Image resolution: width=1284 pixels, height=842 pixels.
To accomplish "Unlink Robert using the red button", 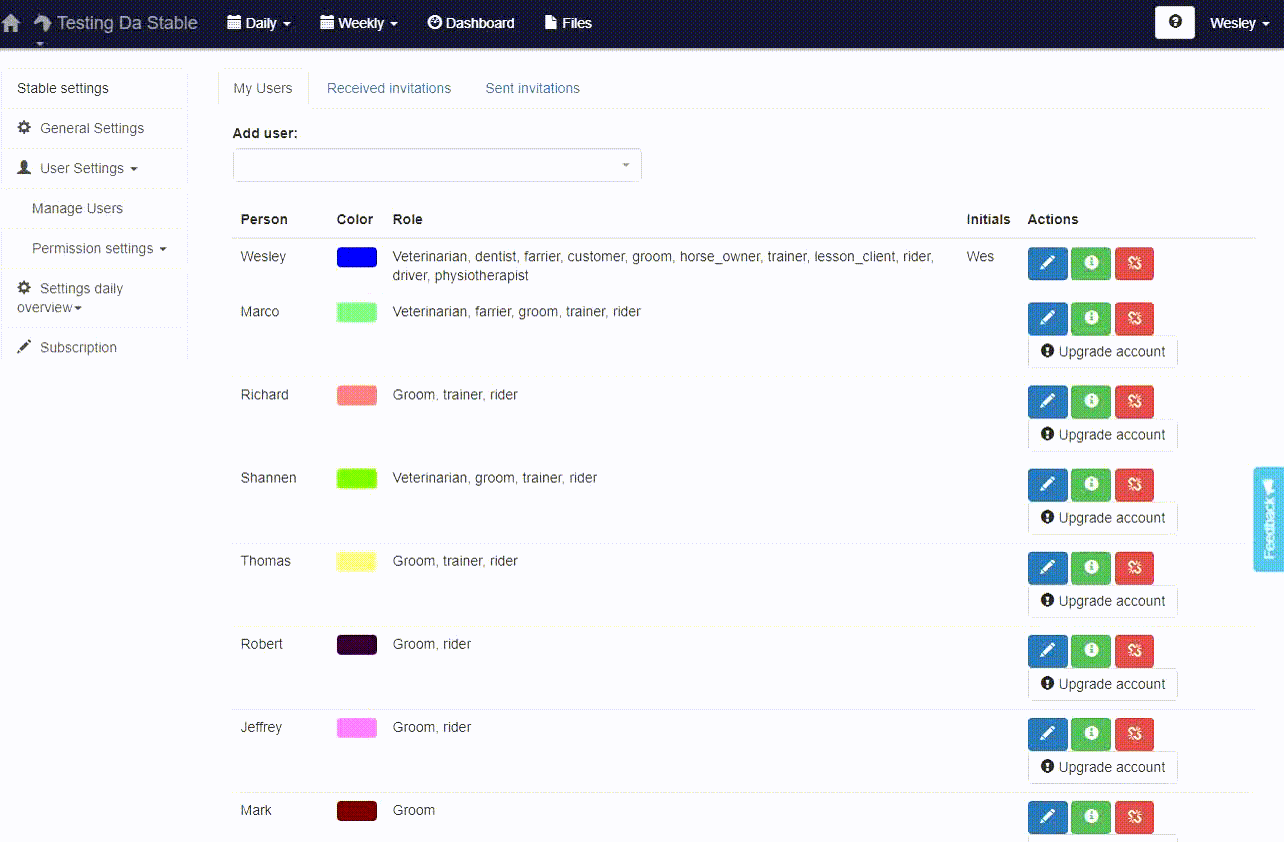I will (1134, 651).
